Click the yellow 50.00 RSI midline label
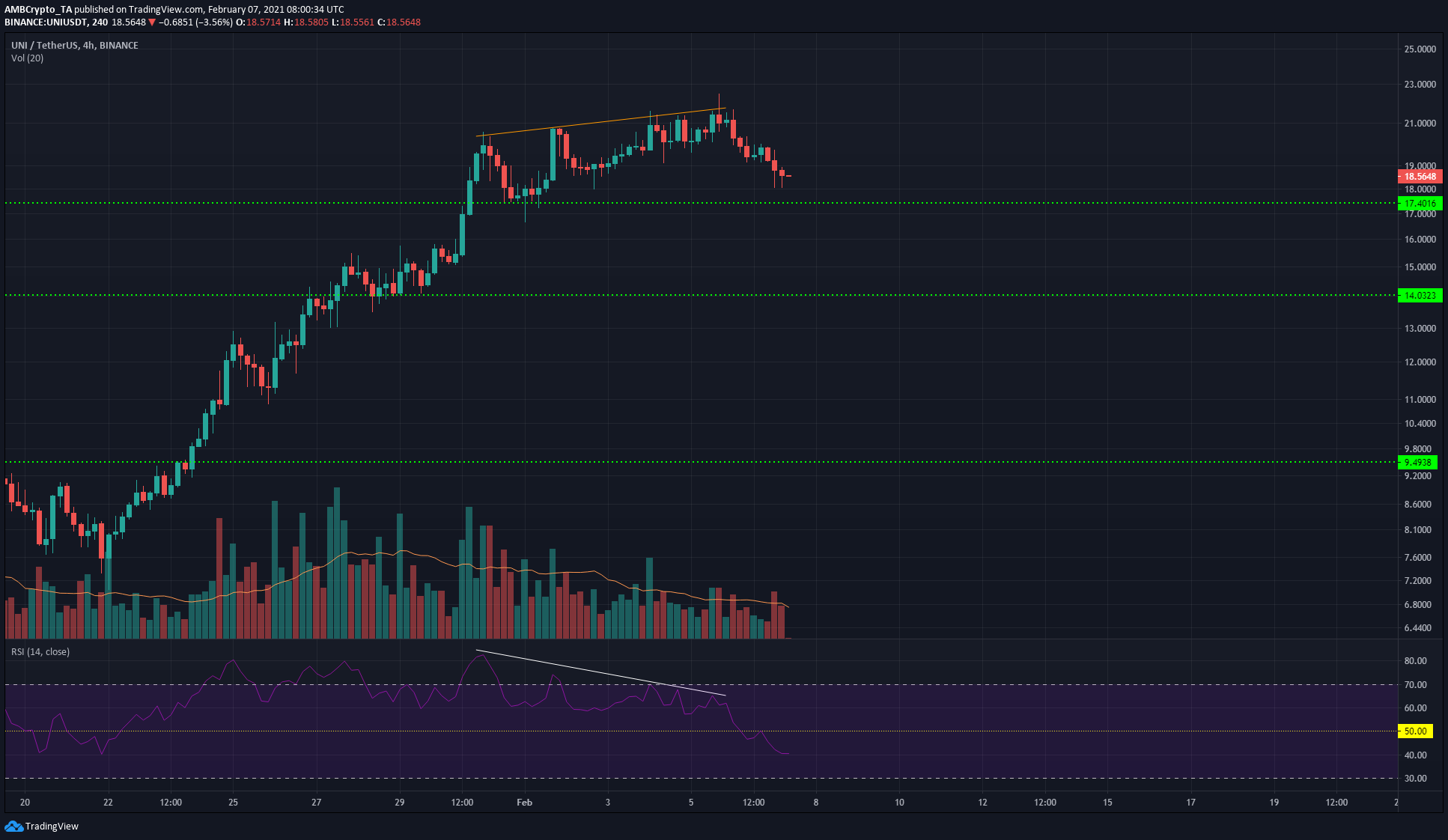Viewport: 1448px width, 840px height. pyautogui.click(x=1415, y=731)
